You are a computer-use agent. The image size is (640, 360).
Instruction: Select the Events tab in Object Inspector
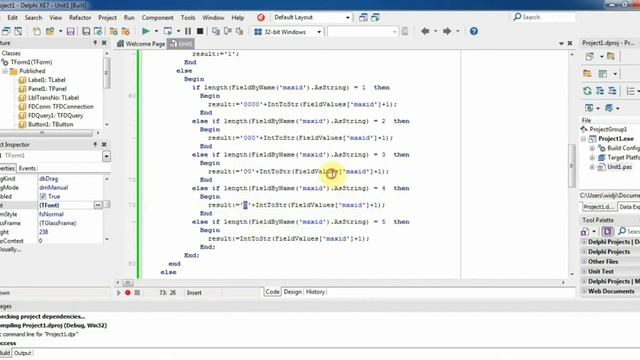pyautogui.click(x=27, y=168)
